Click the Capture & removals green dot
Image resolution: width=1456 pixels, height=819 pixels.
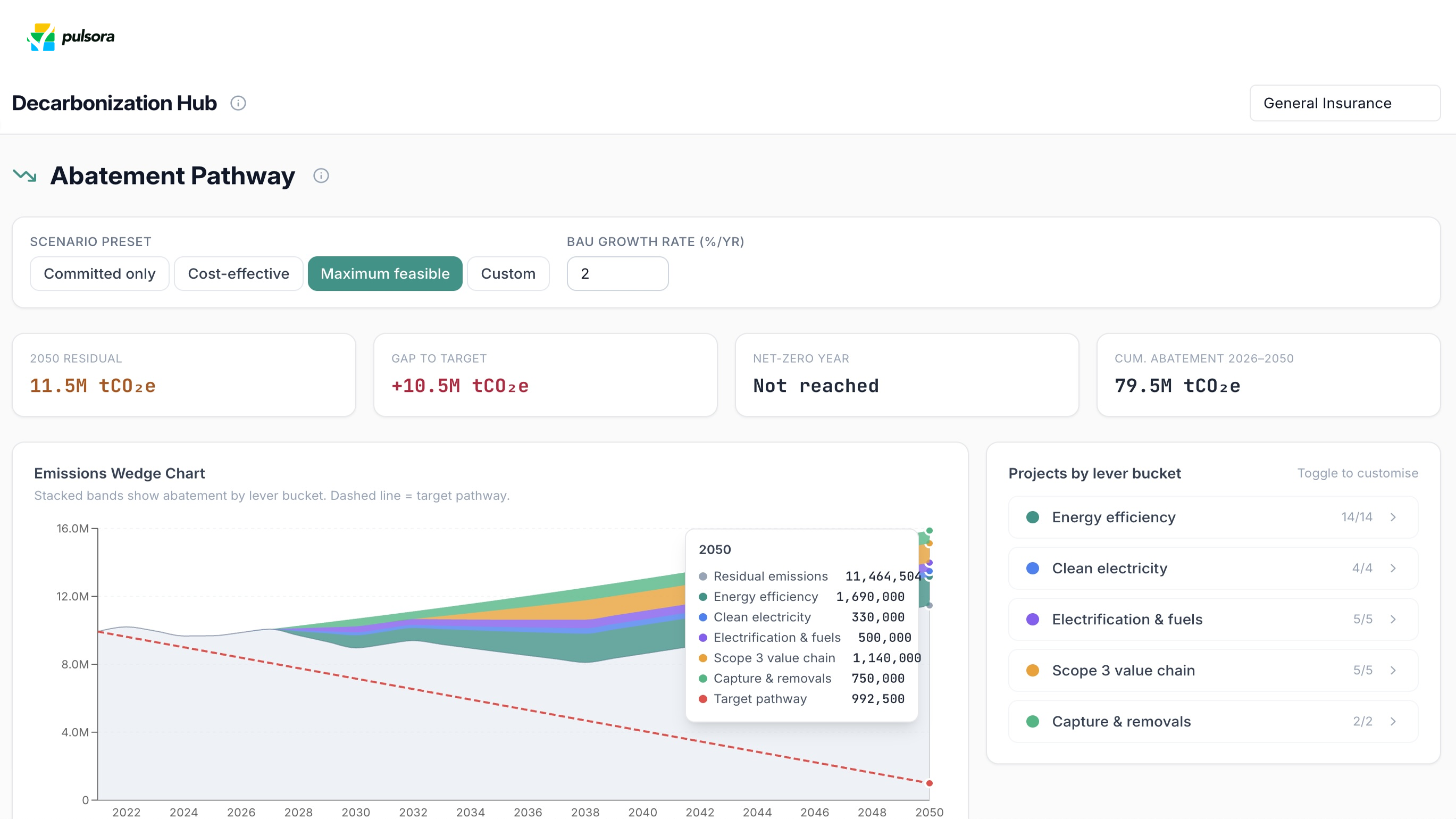tap(1033, 721)
